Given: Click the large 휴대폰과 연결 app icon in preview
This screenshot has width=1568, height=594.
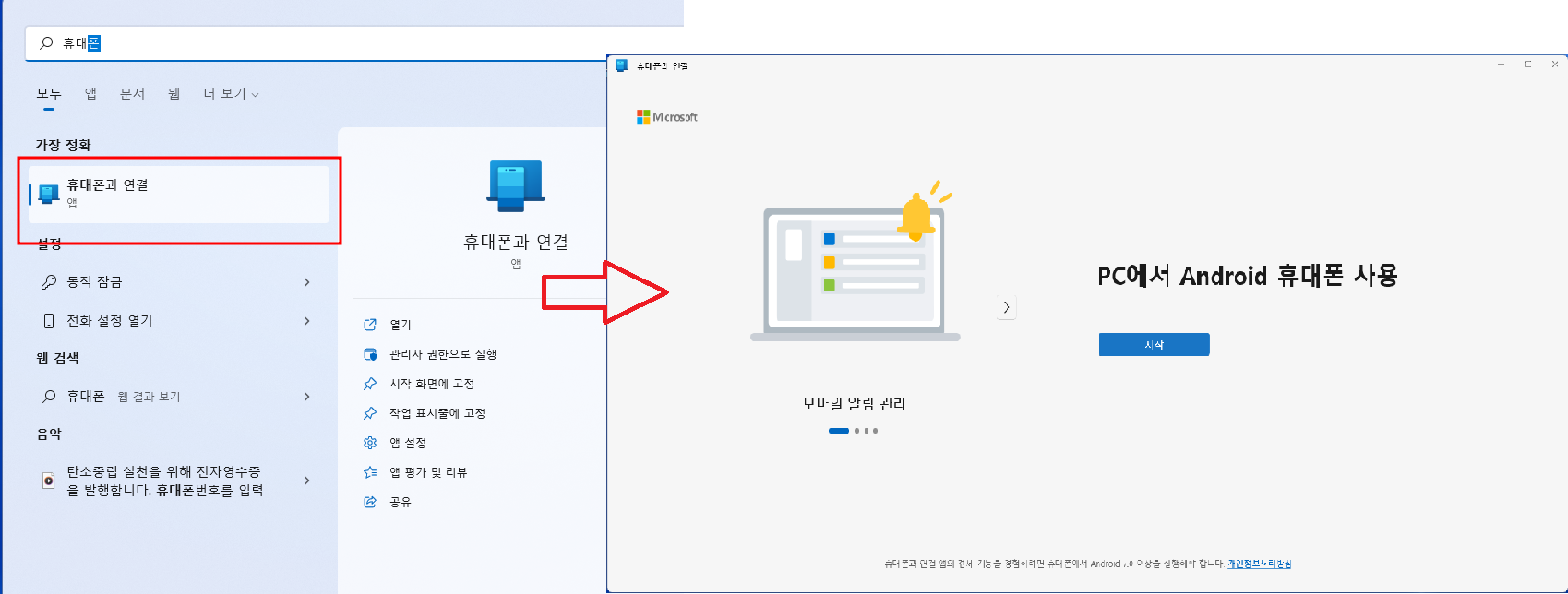Looking at the screenshot, I should 516,185.
